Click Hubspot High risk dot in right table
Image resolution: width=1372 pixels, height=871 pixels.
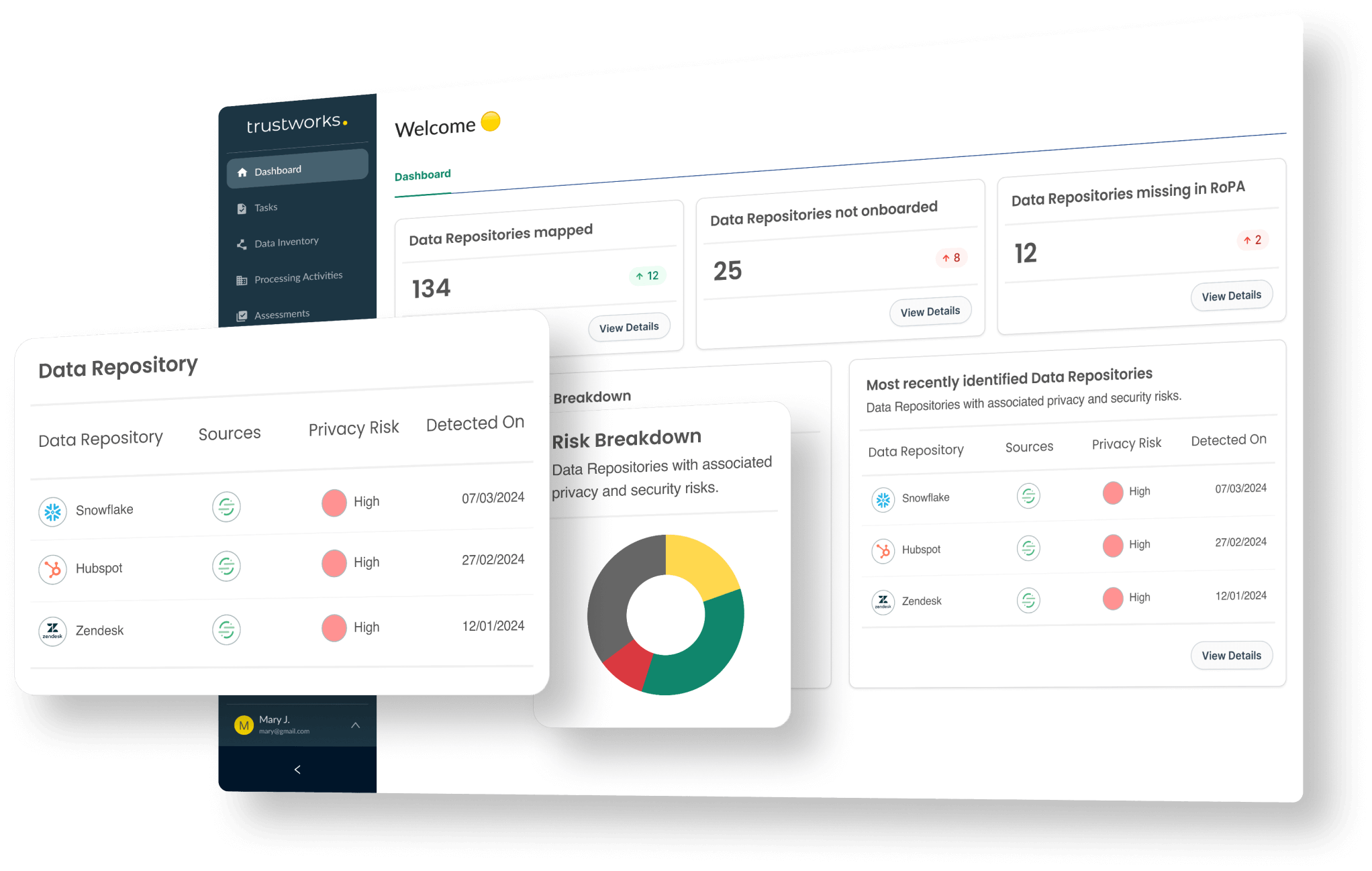coord(1112,546)
